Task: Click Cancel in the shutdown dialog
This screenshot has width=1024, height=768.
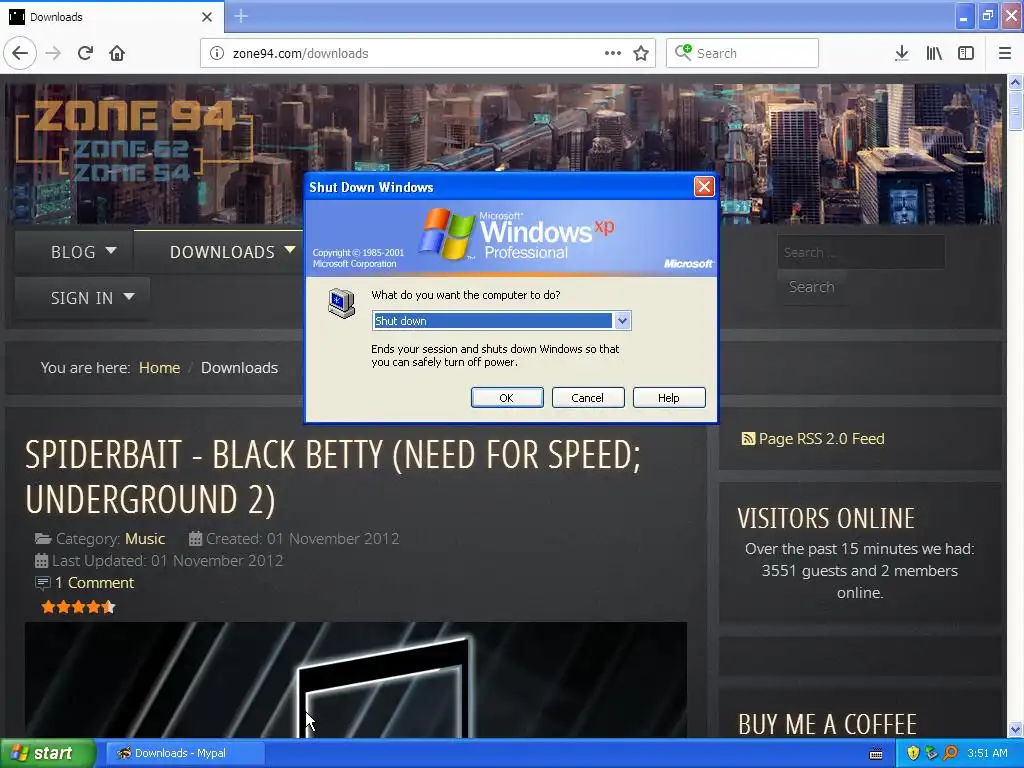Action: 588,398
